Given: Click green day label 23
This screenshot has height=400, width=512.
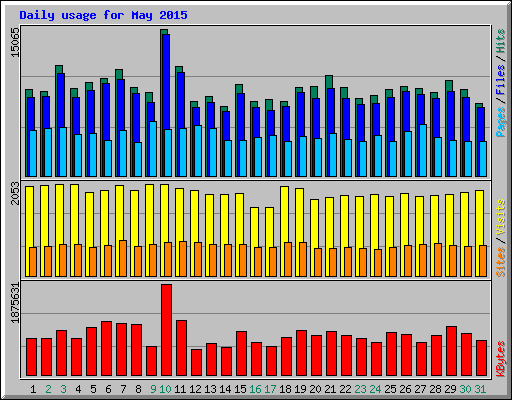Looking at the screenshot, I should [x=360, y=389].
